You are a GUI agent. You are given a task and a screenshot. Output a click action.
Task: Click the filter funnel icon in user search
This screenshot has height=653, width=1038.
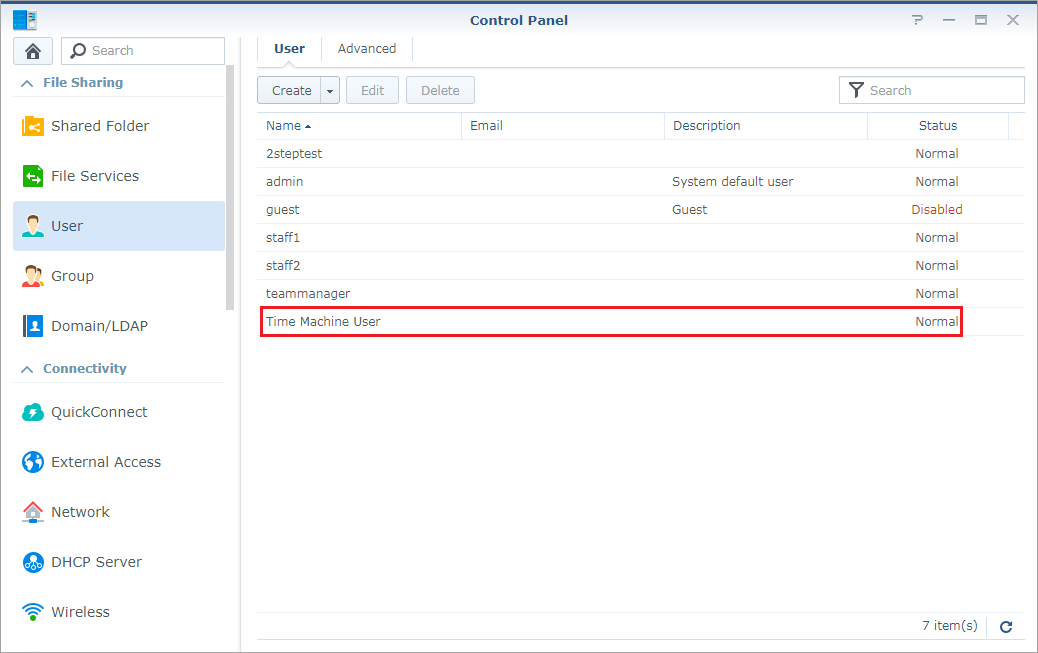point(856,90)
